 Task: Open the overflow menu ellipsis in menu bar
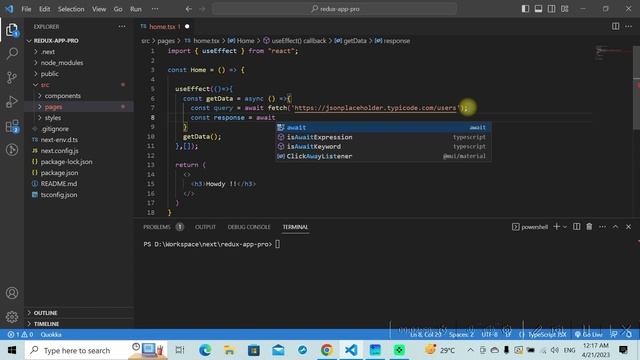point(155,9)
